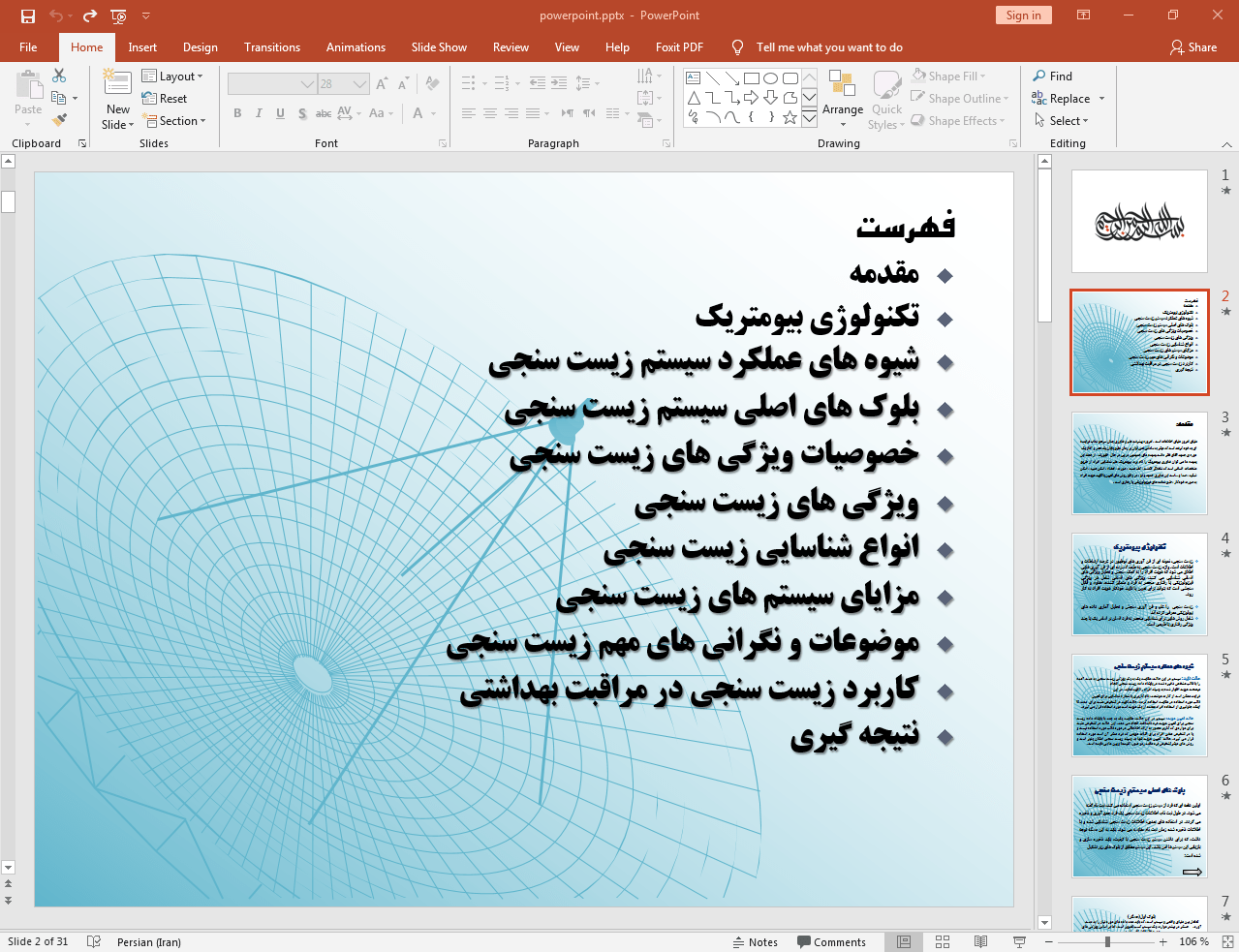The height and width of the screenshot is (952, 1239).
Task: Switch to Slide Sorter view icon
Action: 942,941
